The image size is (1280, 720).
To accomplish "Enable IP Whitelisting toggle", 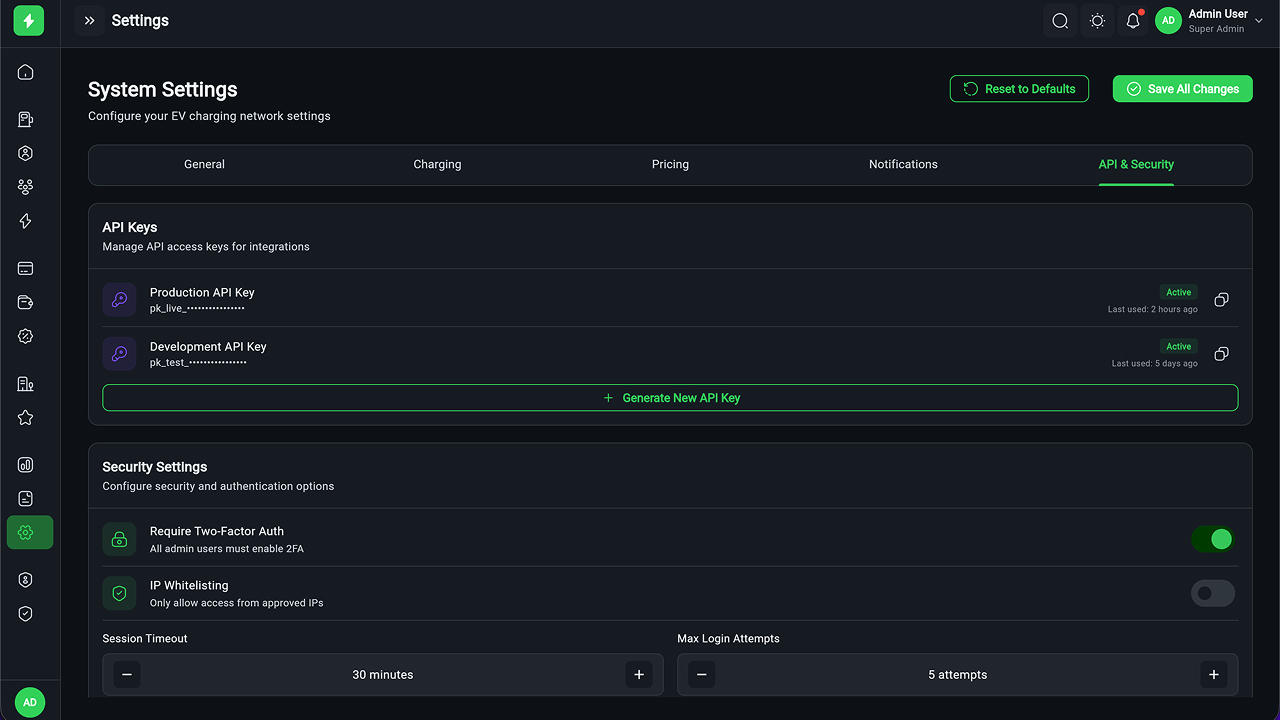I will click(x=1212, y=594).
